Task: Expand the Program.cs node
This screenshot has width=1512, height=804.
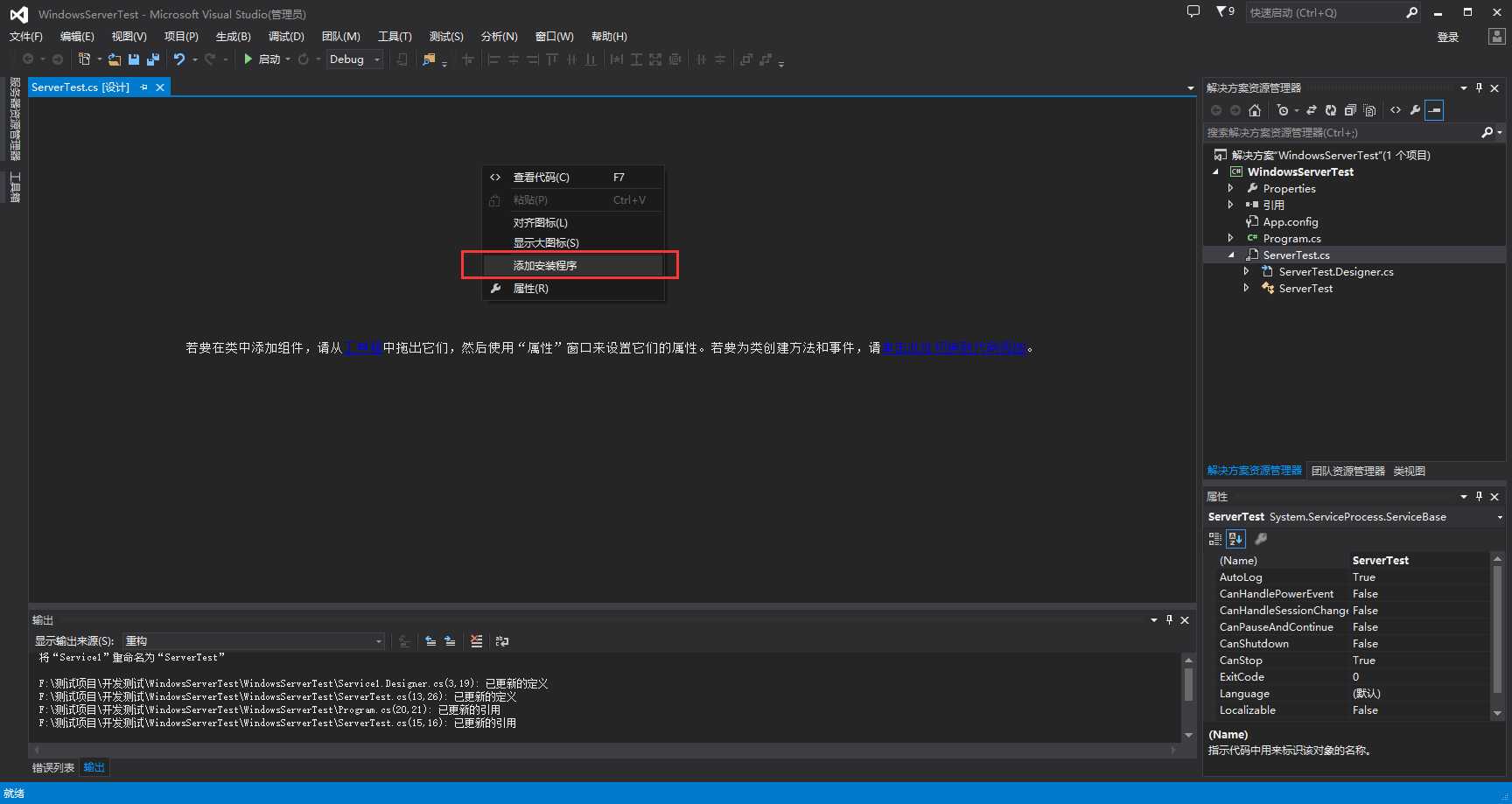Action: (x=1230, y=238)
